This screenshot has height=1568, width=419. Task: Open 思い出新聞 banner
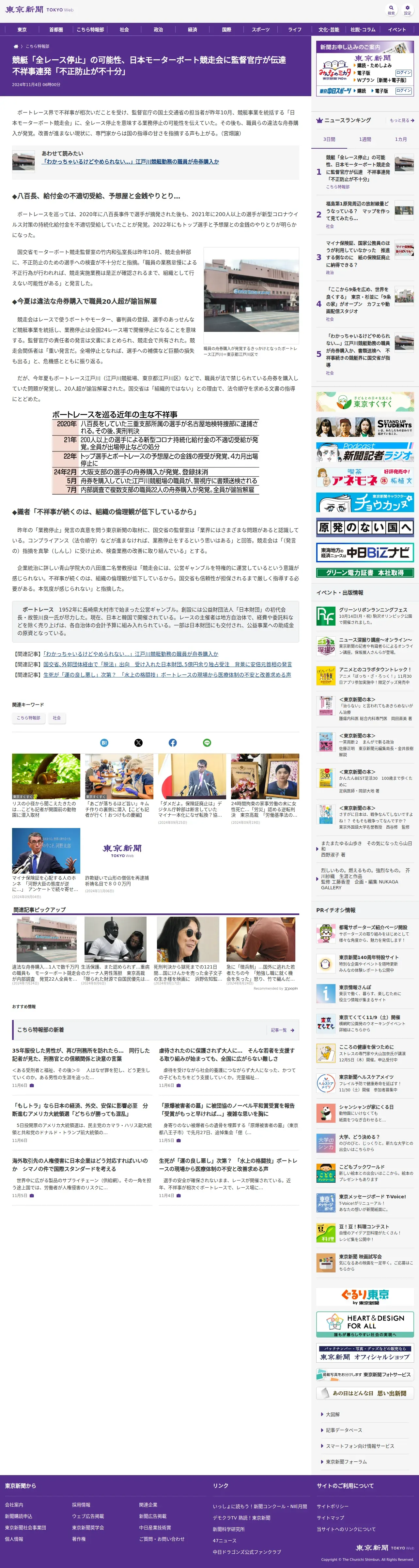[x=365, y=1393]
